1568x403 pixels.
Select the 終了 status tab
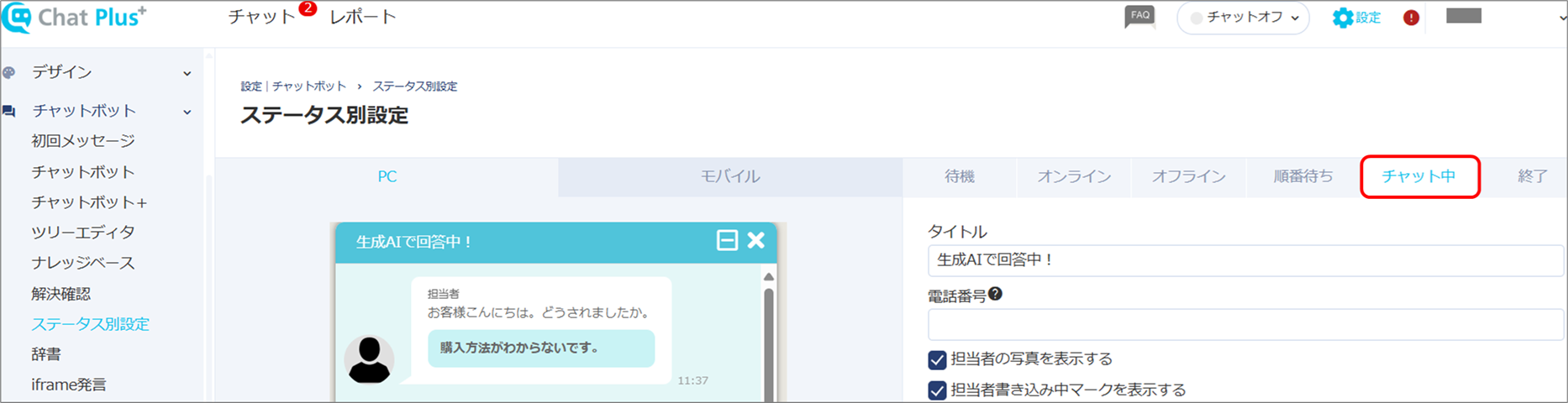[1533, 177]
